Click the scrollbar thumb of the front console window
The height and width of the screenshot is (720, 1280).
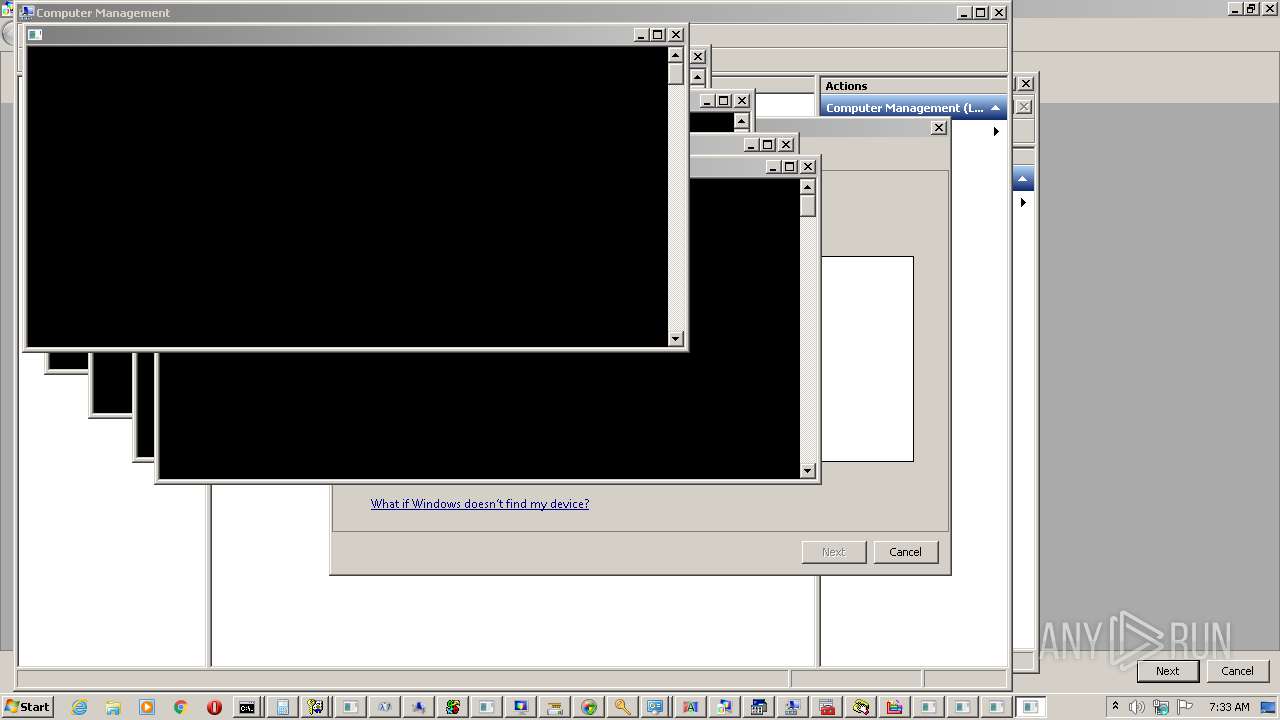click(x=676, y=74)
